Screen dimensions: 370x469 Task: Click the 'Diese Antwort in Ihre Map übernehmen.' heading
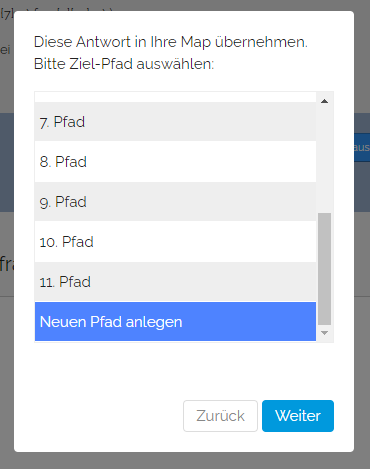coord(171,42)
